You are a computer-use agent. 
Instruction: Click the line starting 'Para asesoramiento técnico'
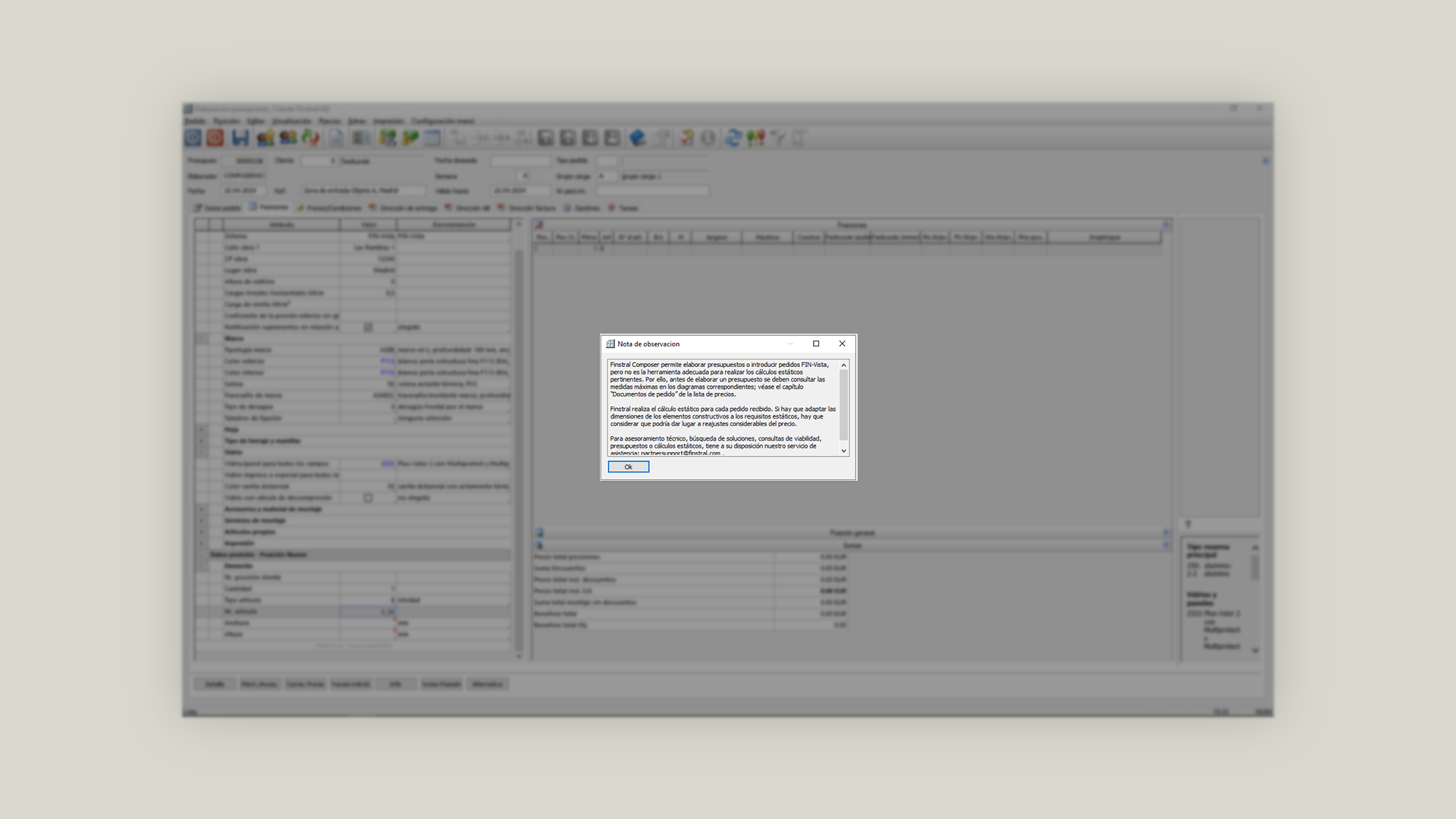(715, 438)
